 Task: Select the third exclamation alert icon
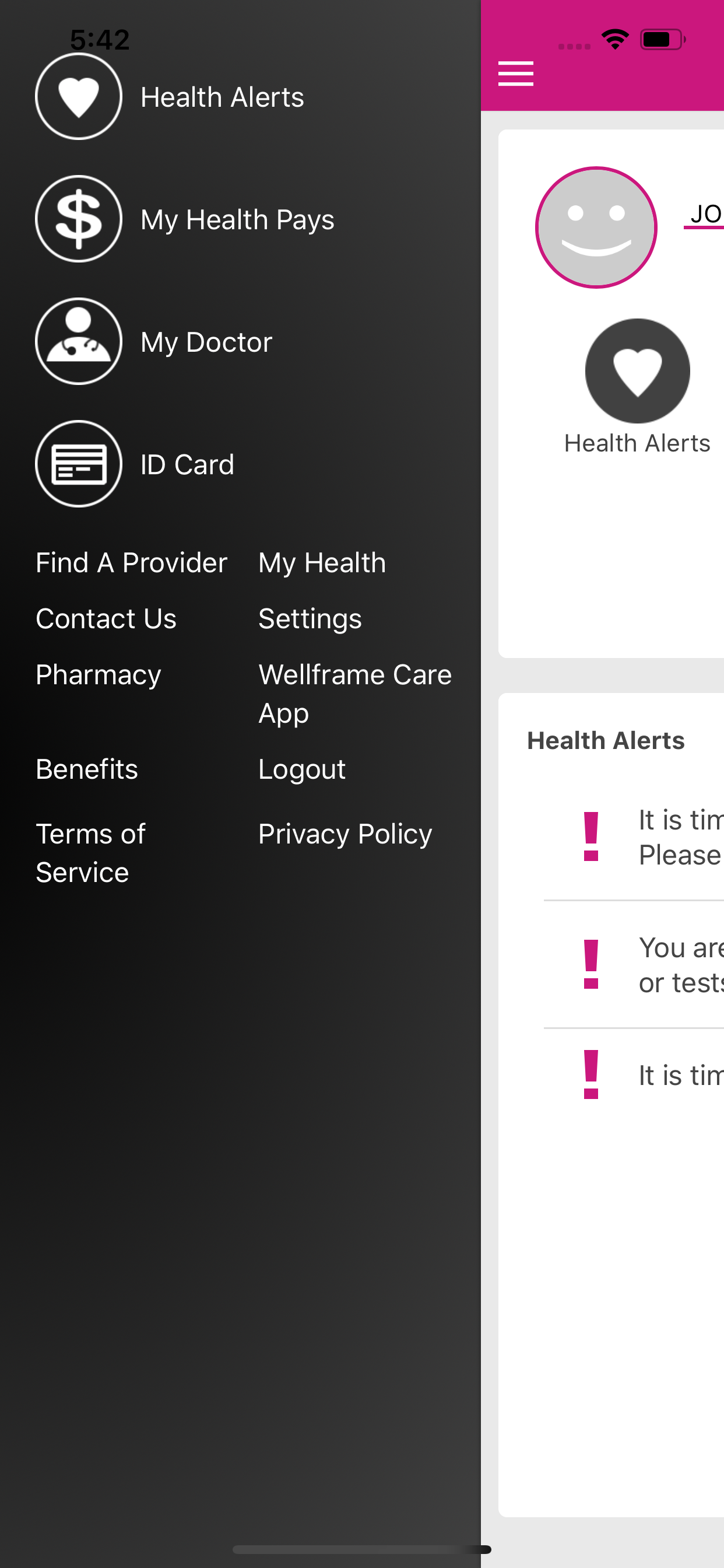point(591,1074)
